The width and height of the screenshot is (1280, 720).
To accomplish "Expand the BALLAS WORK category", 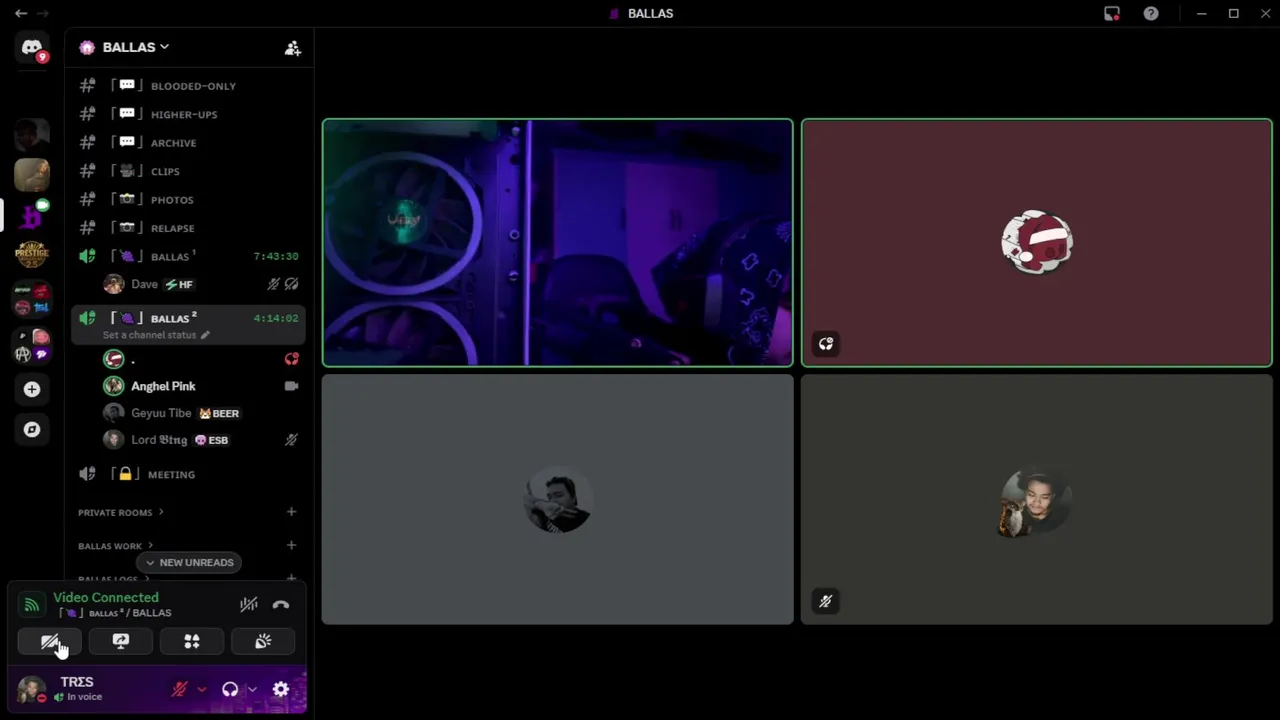I will tap(116, 546).
